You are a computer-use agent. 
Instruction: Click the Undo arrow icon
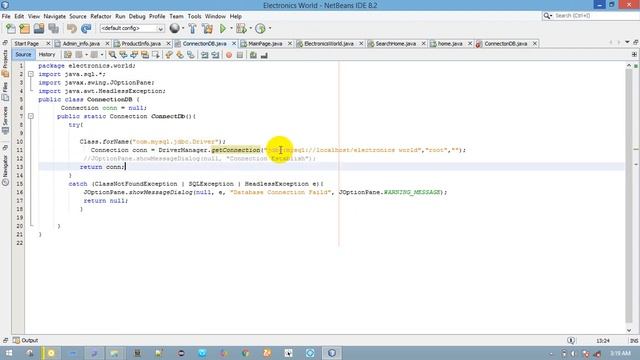[72, 29]
